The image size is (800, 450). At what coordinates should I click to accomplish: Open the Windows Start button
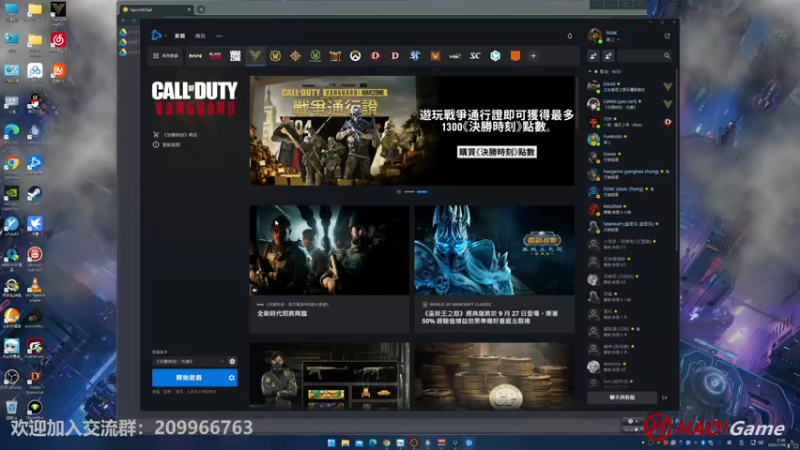coord(331,443)
